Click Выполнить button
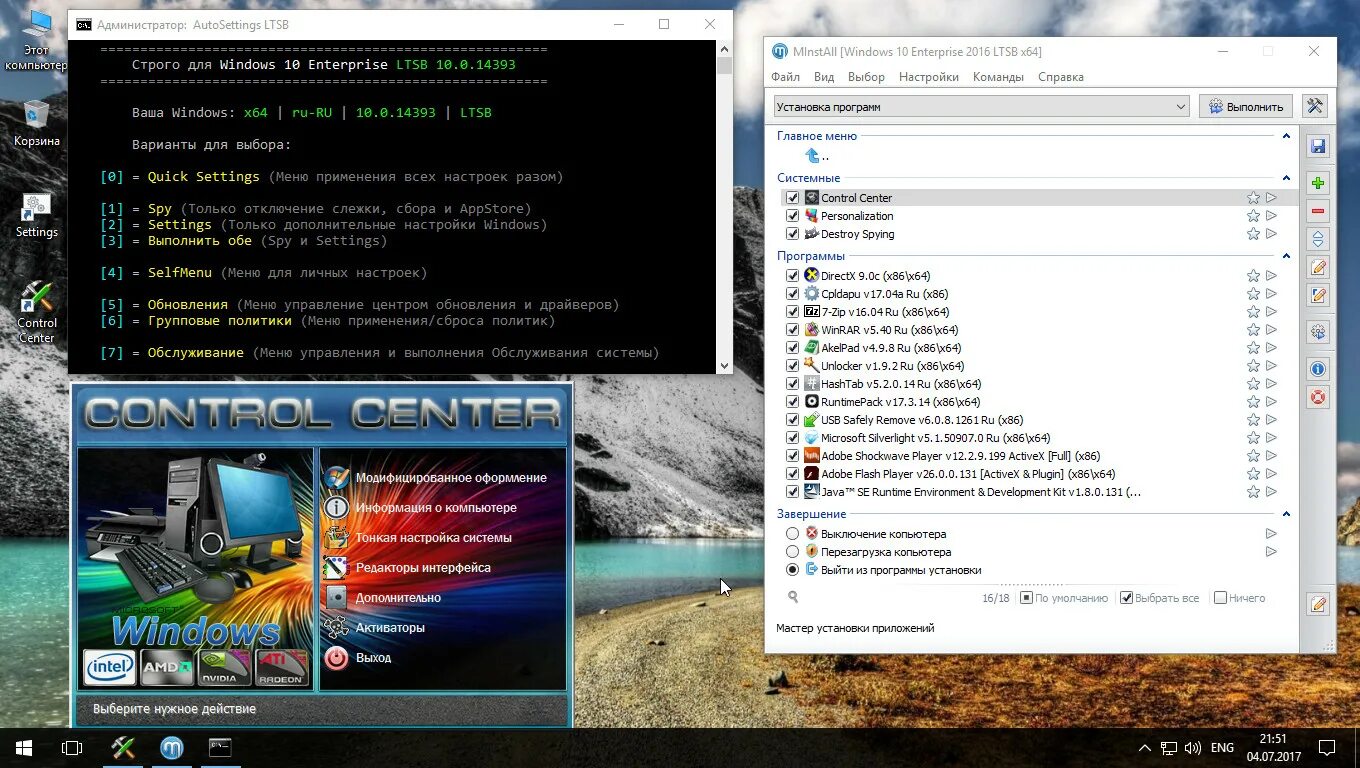This screenshot has width=1360, height=768. click(1246, 106)
